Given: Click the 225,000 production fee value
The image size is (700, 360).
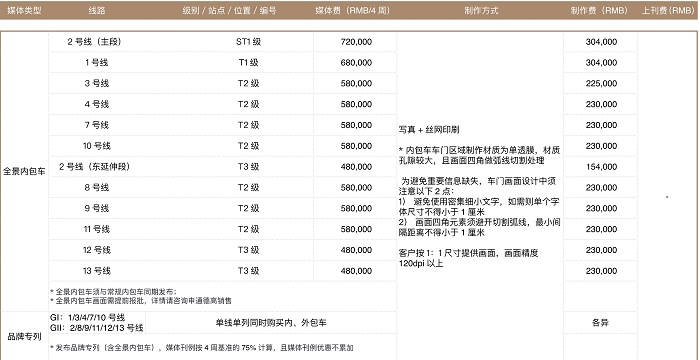Looking at the screenshot, I should (x=601, y=84).
